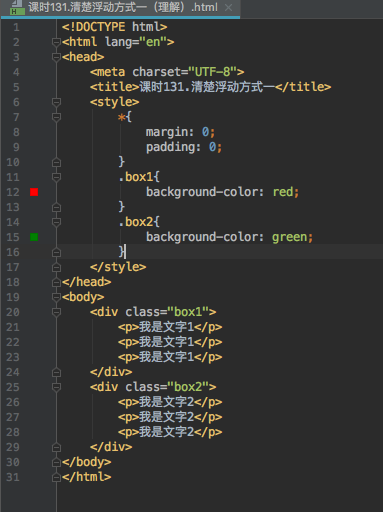Click the value red on line 12
The width and height of the screenshot is (383, 512).
[283, 192]
